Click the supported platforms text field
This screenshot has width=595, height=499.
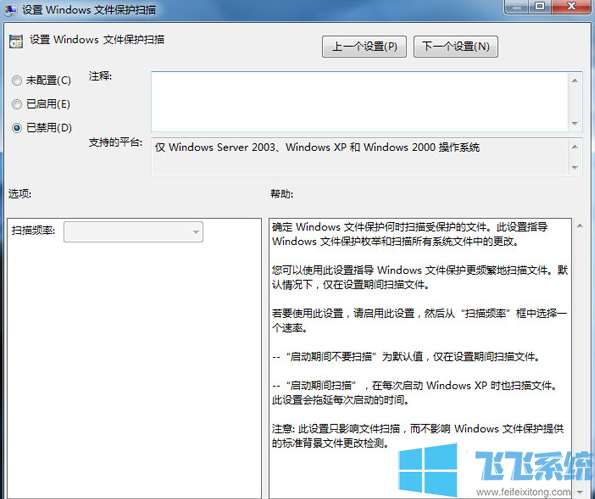(x=360, y=157)
